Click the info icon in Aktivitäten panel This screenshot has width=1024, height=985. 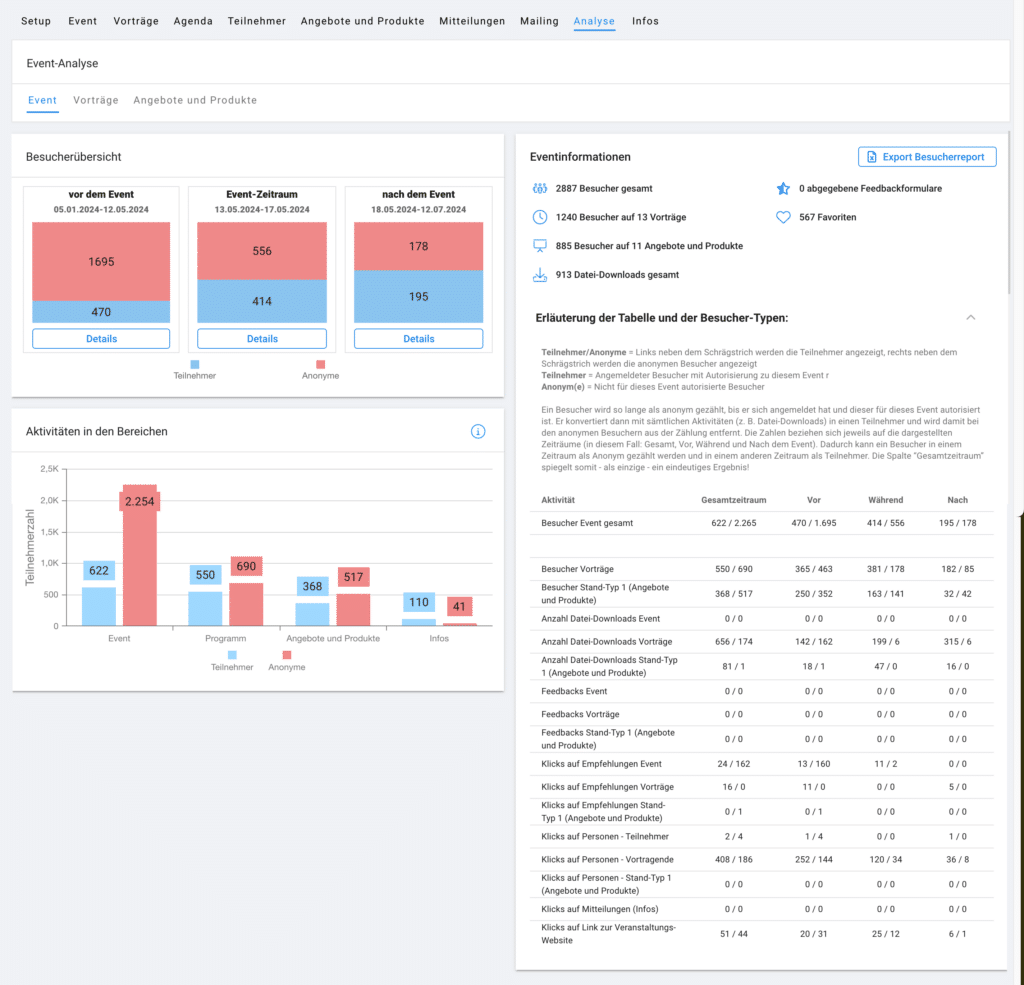[x=478, y=432]
